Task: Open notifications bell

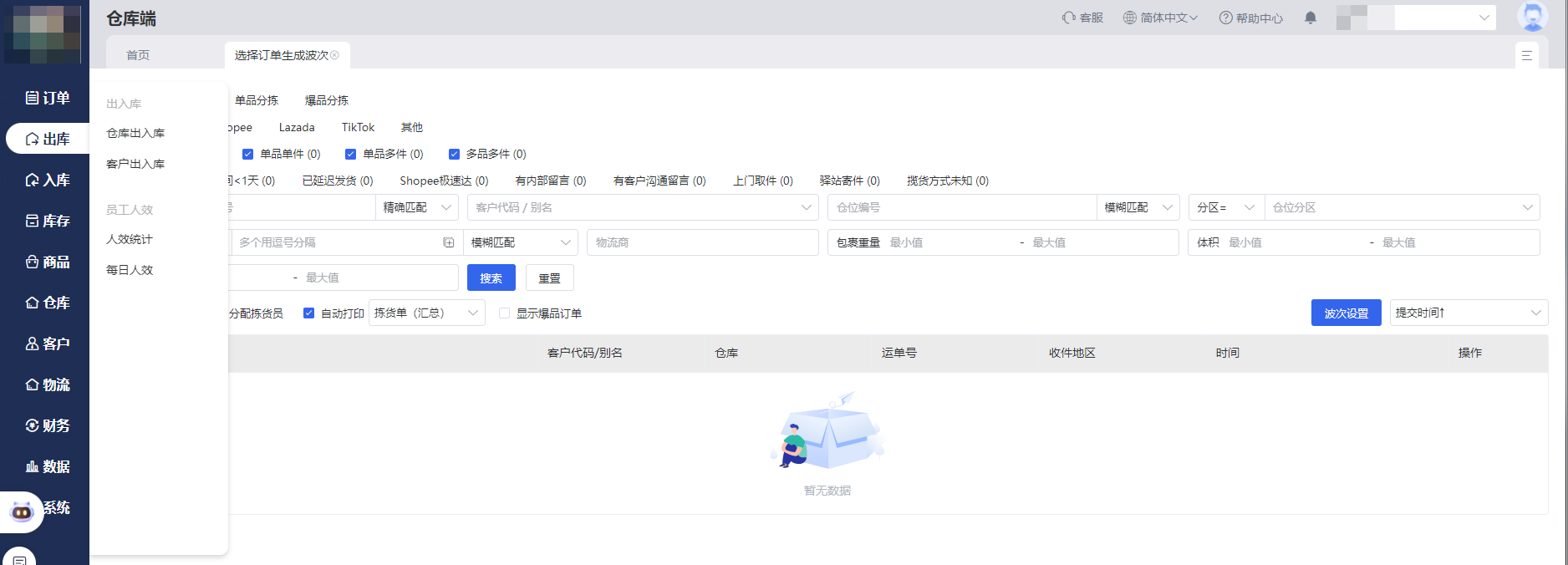Action: pos(1311,18)
